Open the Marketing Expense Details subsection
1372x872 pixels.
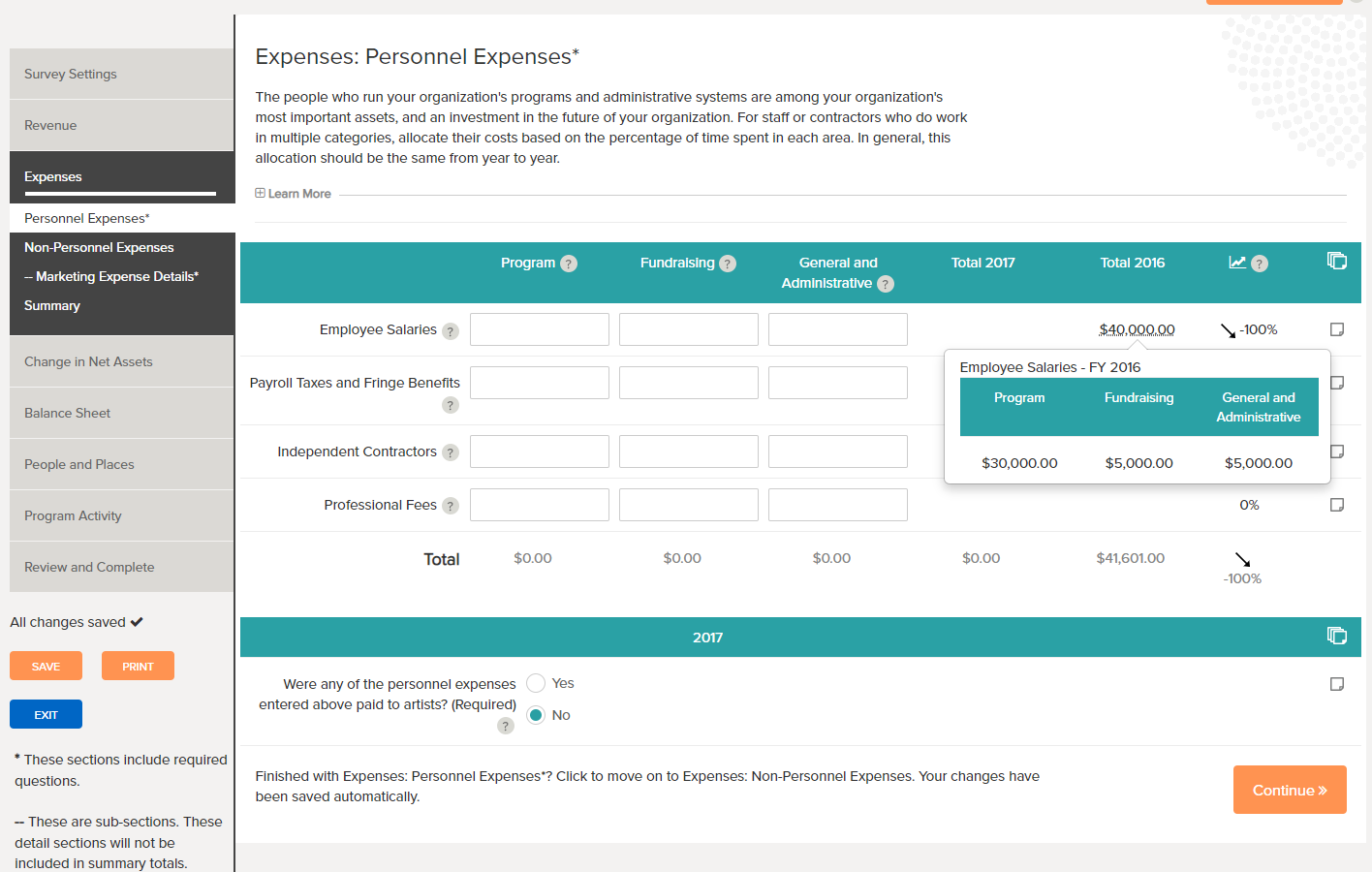109,276
